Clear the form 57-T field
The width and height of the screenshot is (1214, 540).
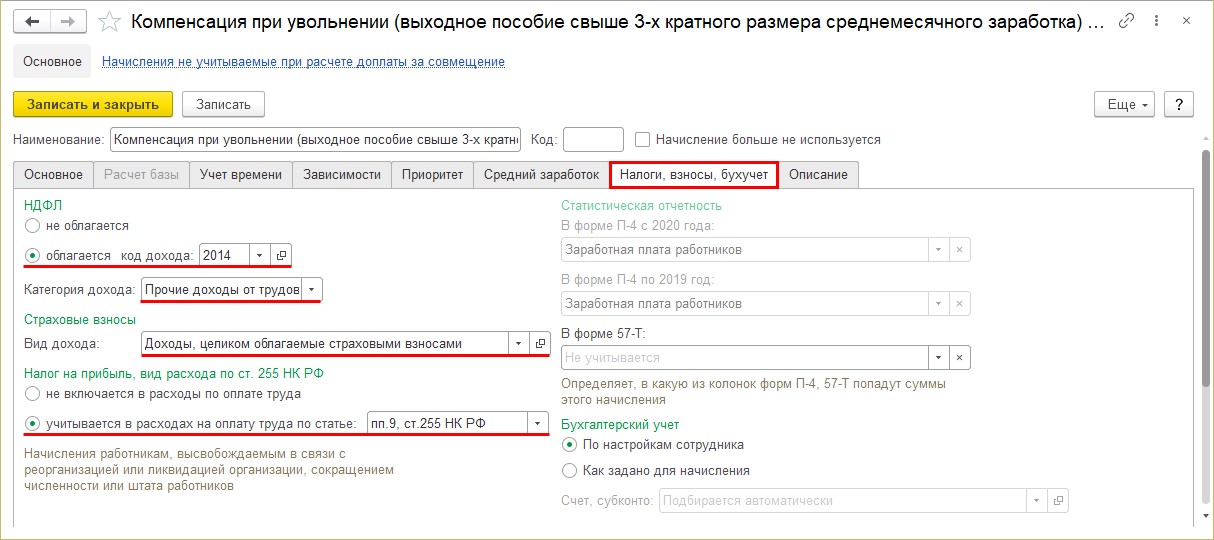point(959,357)
